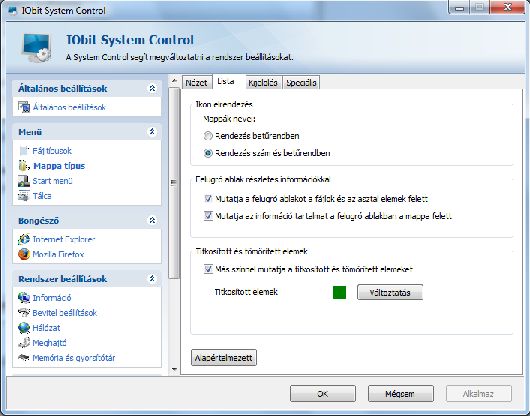This screenshot has height=416, width=530.
Task: Click the green encrypted items color swatch
Action: click(x=339, y=292)
